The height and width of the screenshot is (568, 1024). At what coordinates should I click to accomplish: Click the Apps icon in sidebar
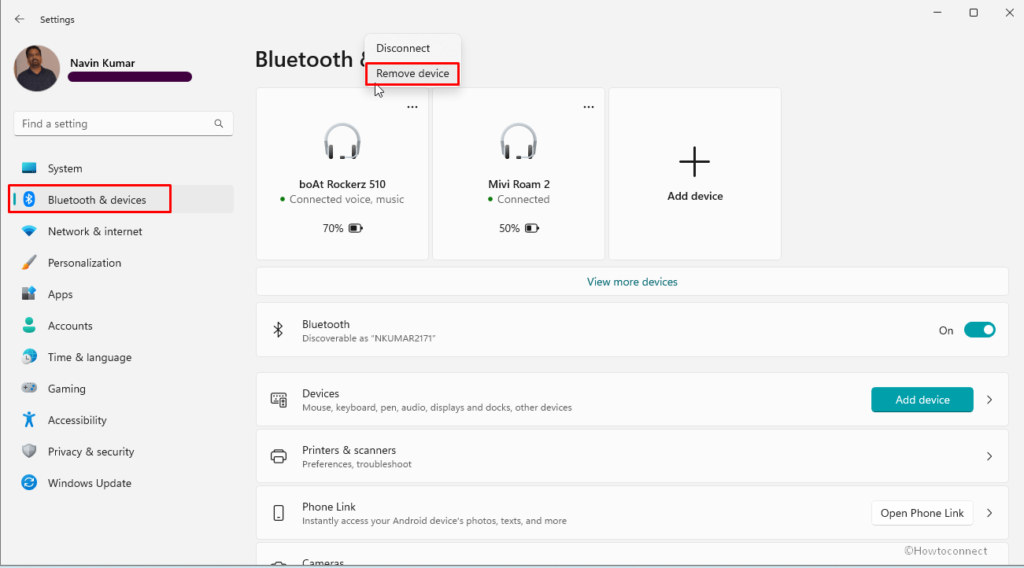pyautogui.click(x=29, y=294)
